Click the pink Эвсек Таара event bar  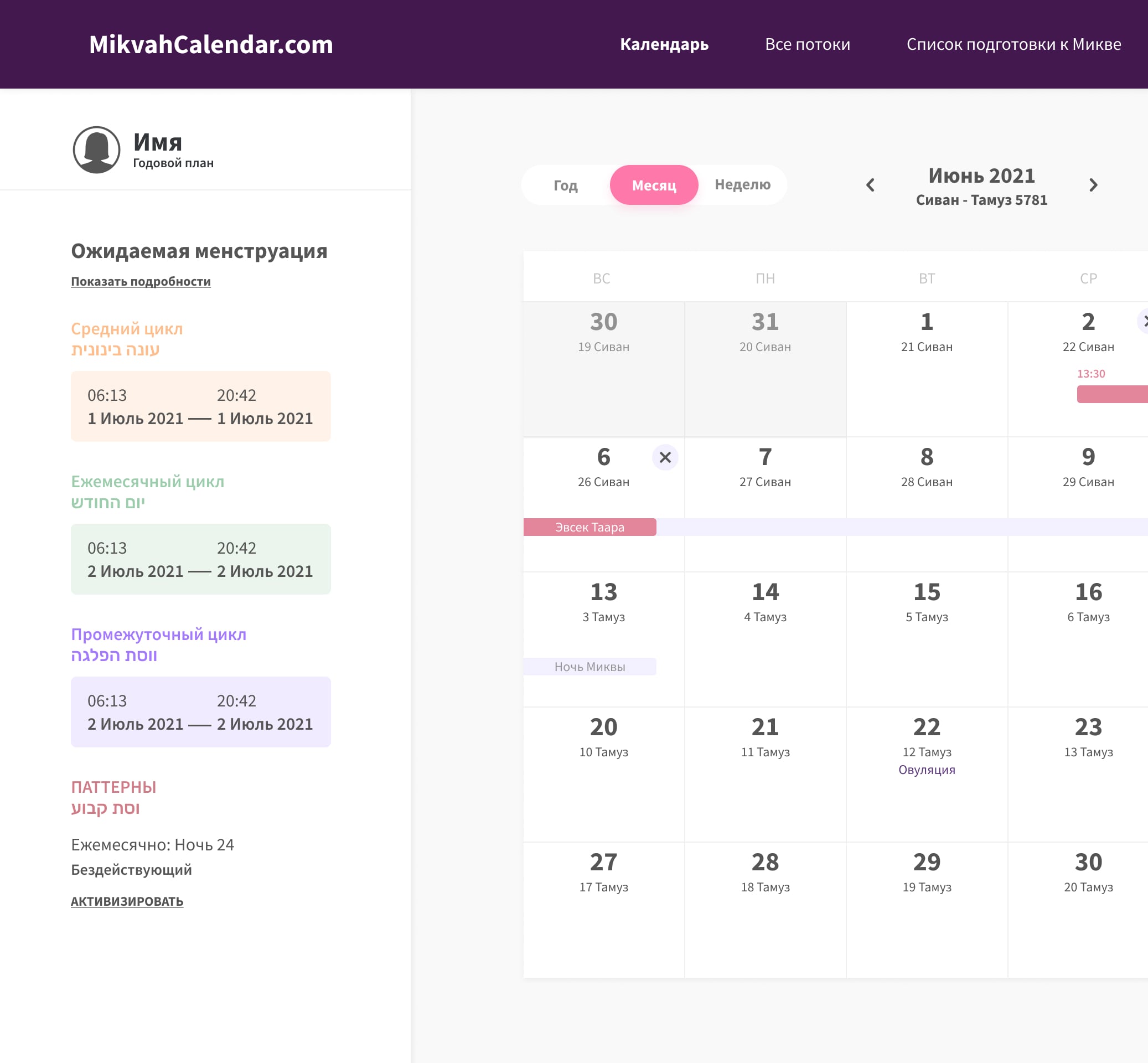(589, 527)
